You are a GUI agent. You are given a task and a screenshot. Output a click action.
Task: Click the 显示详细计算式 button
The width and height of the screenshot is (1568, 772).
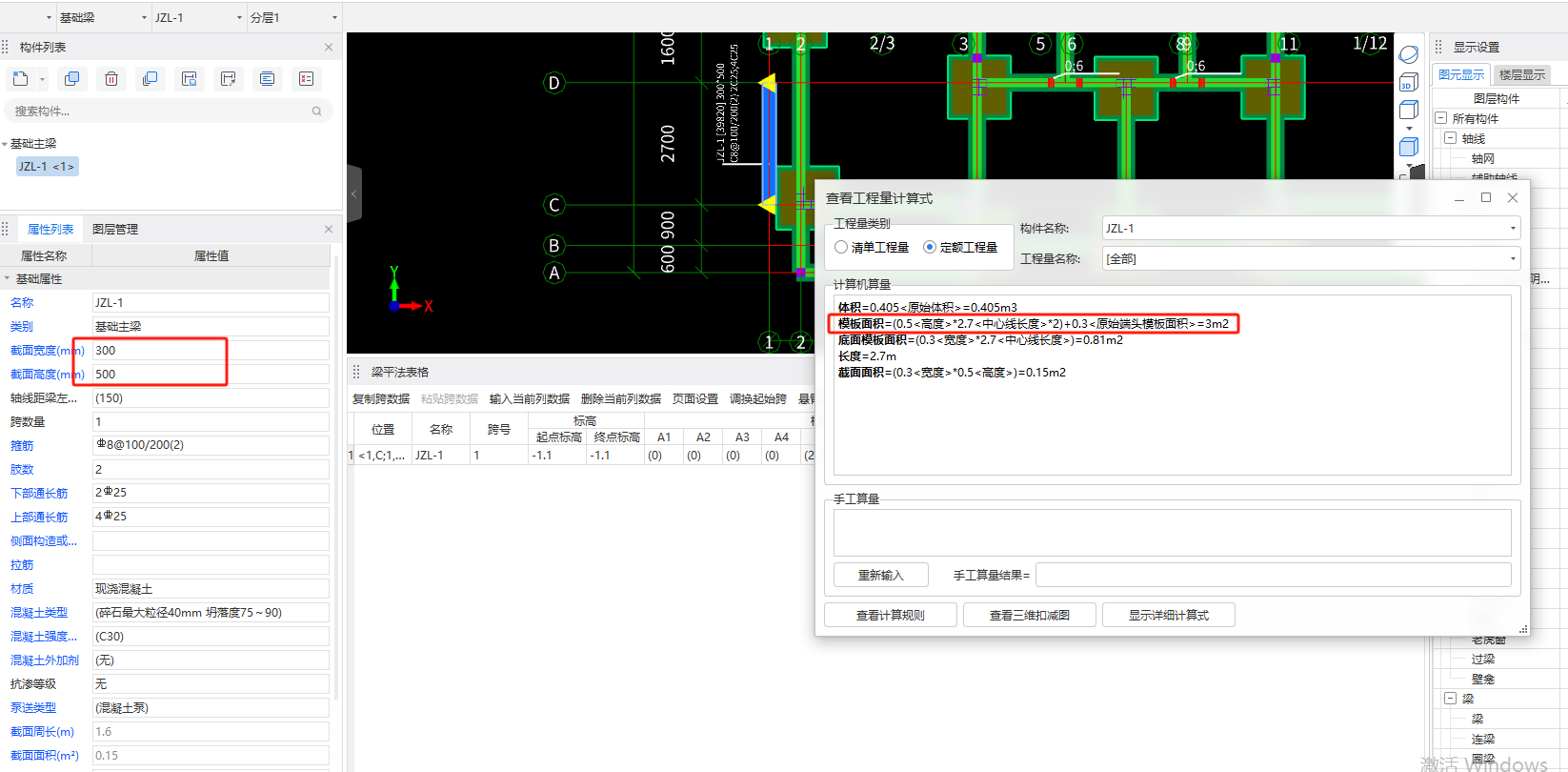tap(1169, 615)
